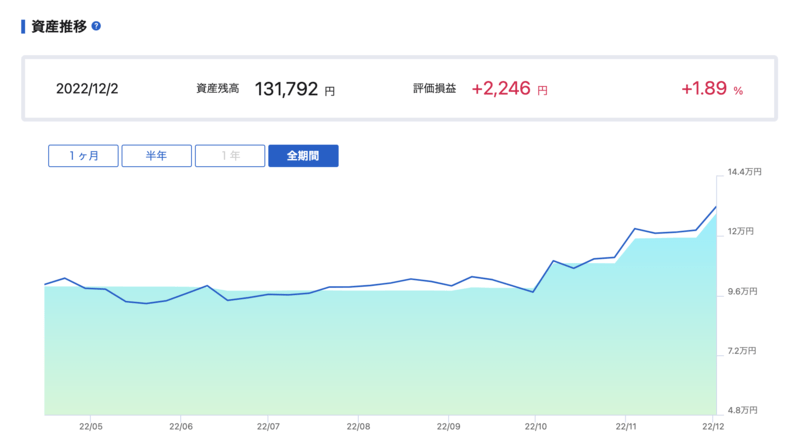Select the disabled 1年 period button
800x446 pixels.
point(230,156)
